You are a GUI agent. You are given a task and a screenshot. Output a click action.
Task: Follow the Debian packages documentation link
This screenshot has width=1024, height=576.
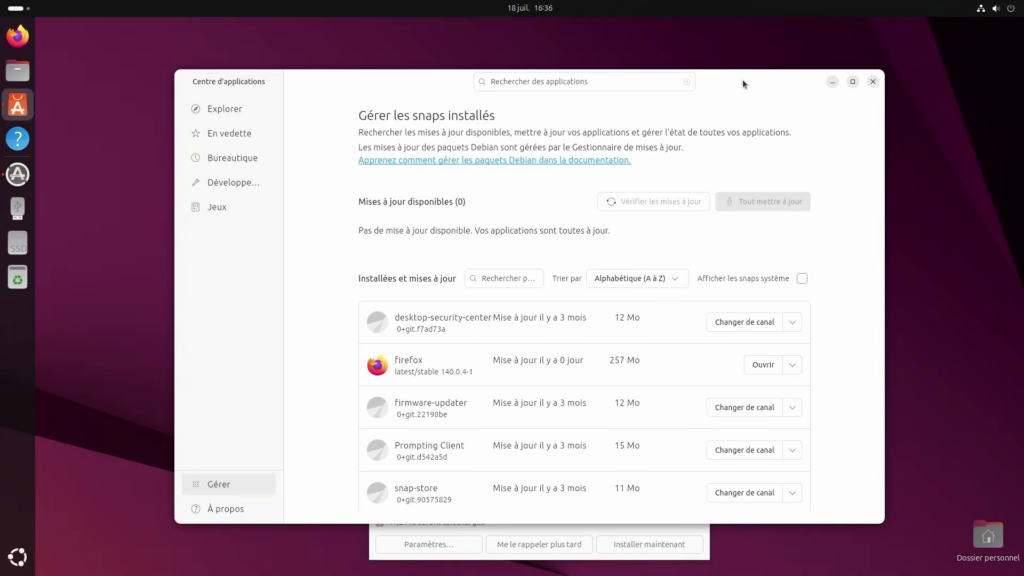[494, 160]
